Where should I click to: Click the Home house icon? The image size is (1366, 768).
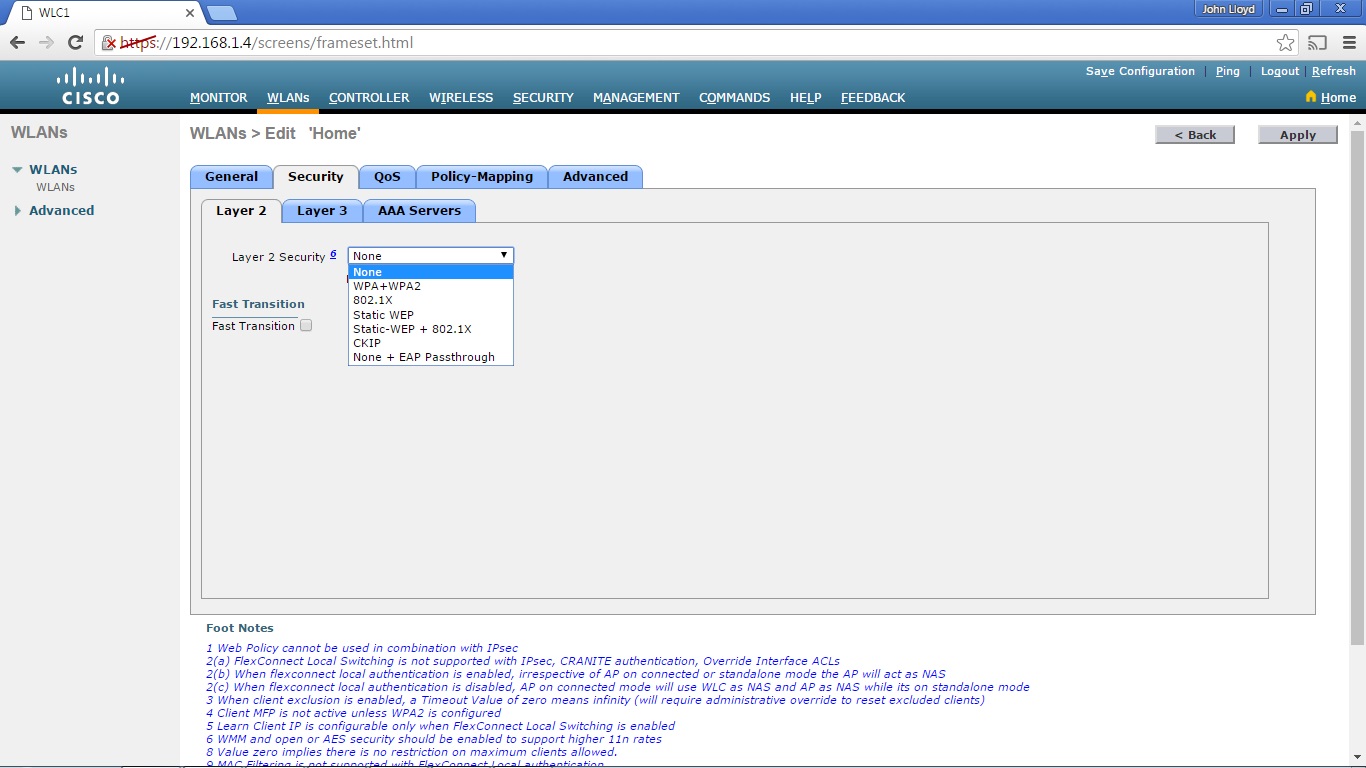(x=1311, y=97)
